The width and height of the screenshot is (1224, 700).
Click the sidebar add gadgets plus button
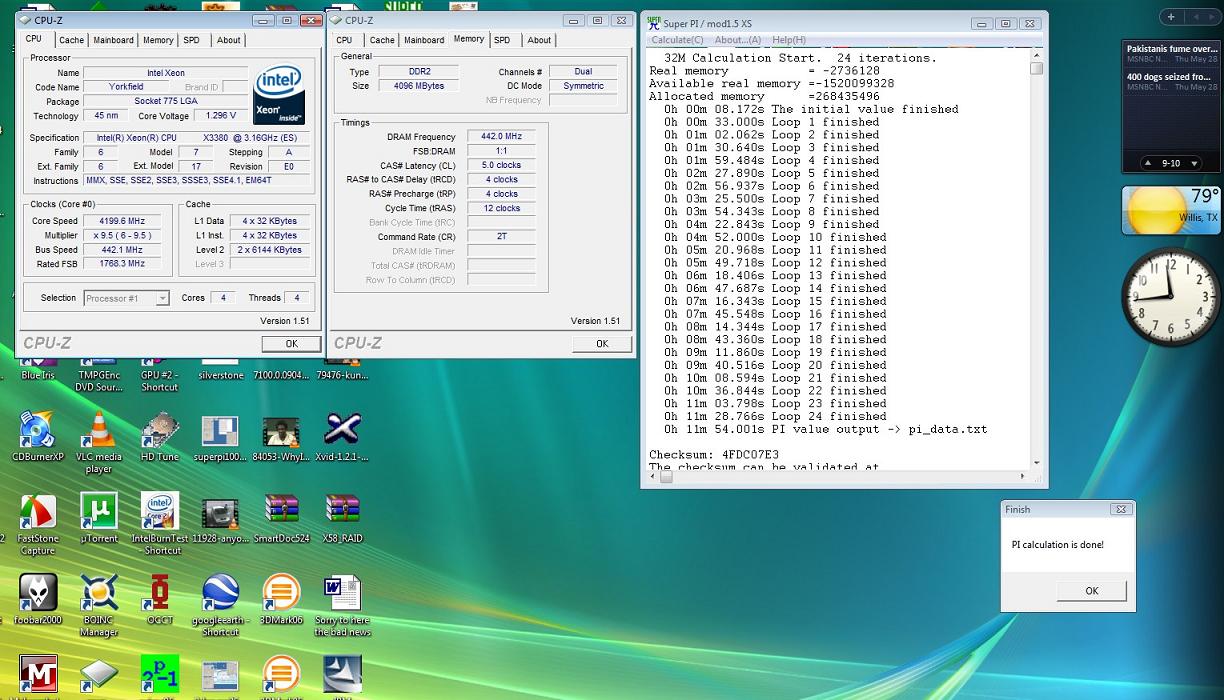pyautogui.click(x=1171, y=16)
